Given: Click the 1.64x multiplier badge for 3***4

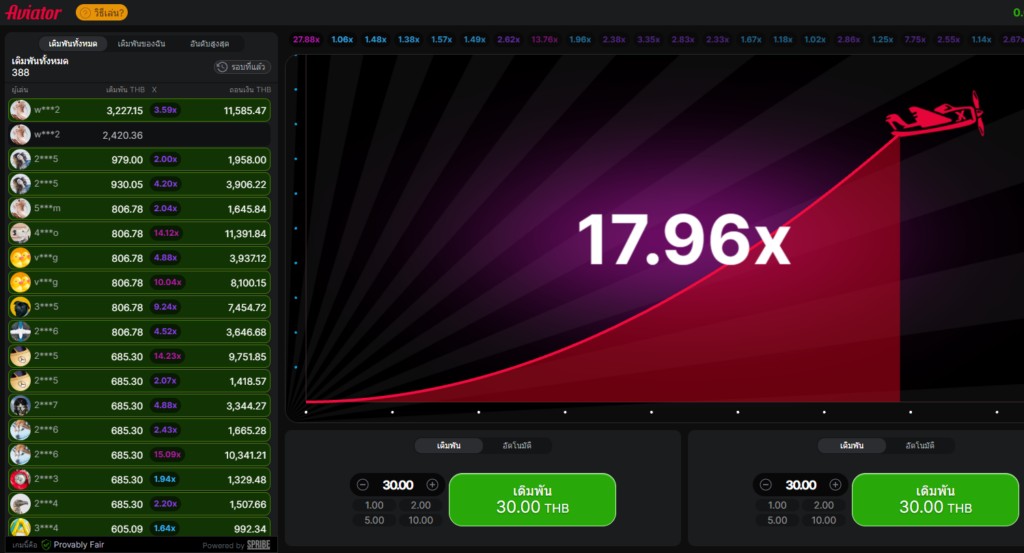Looking at the screenshot, I should tap(165, 528).
